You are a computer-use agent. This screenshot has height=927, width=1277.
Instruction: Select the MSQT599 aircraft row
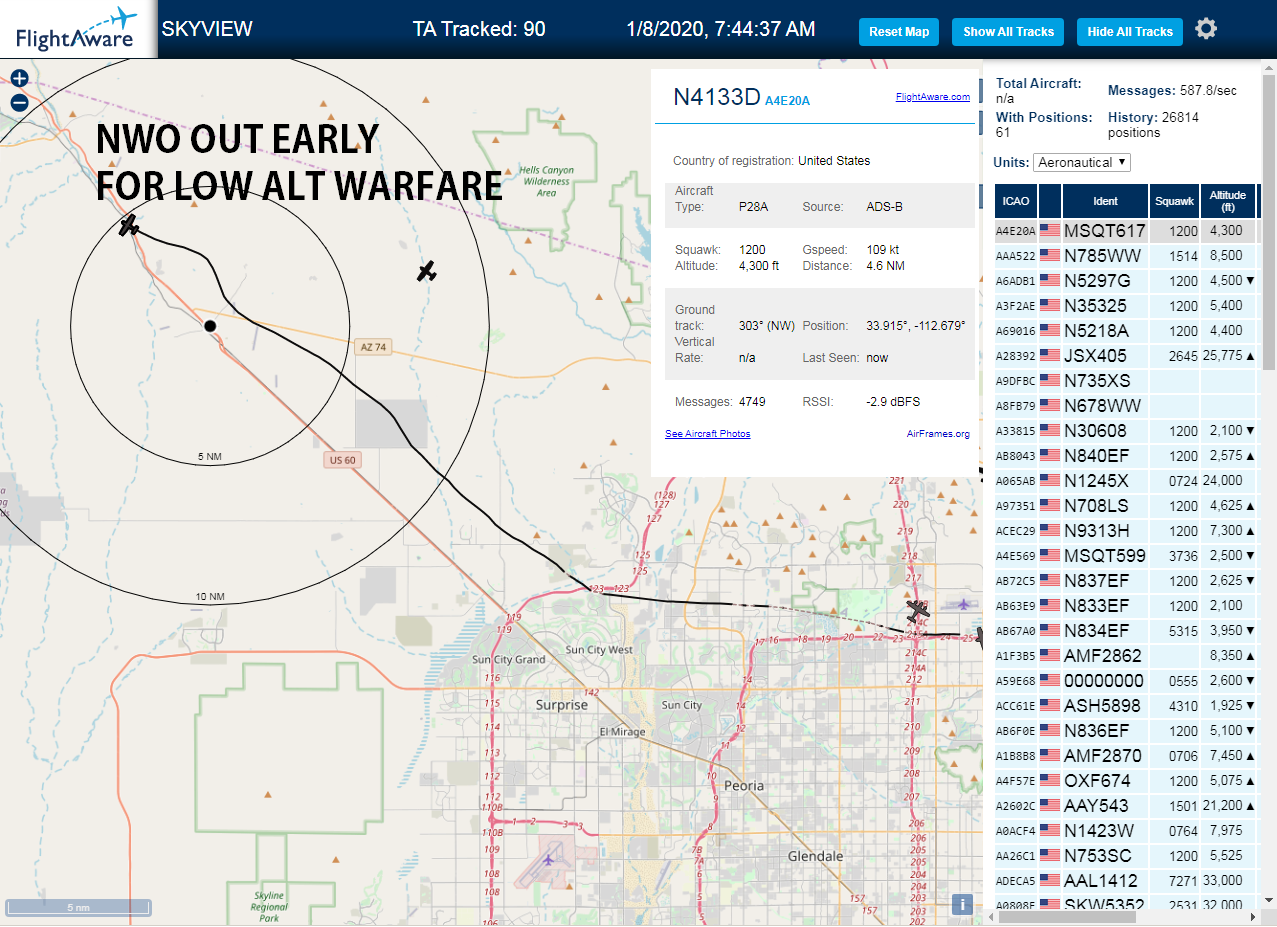1126,556
